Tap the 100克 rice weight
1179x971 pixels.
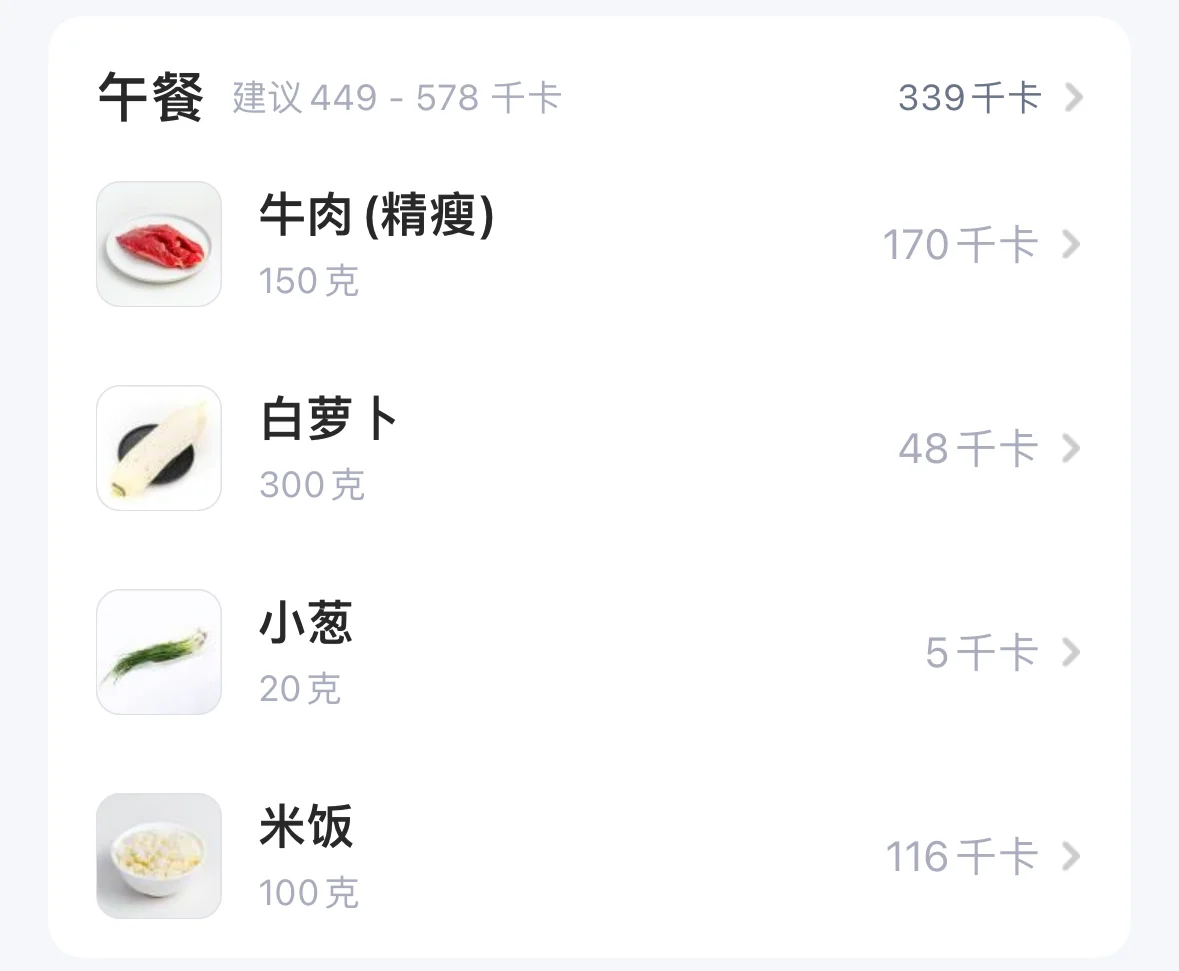pos(309,892)
